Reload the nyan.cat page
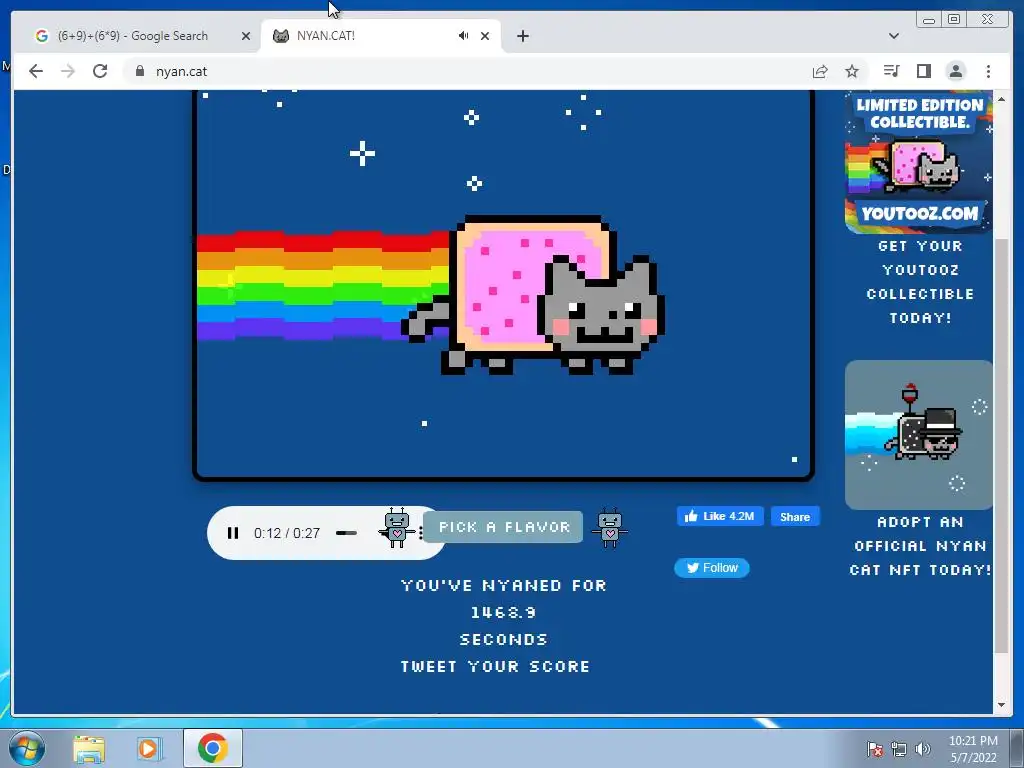 pos(100,71)
